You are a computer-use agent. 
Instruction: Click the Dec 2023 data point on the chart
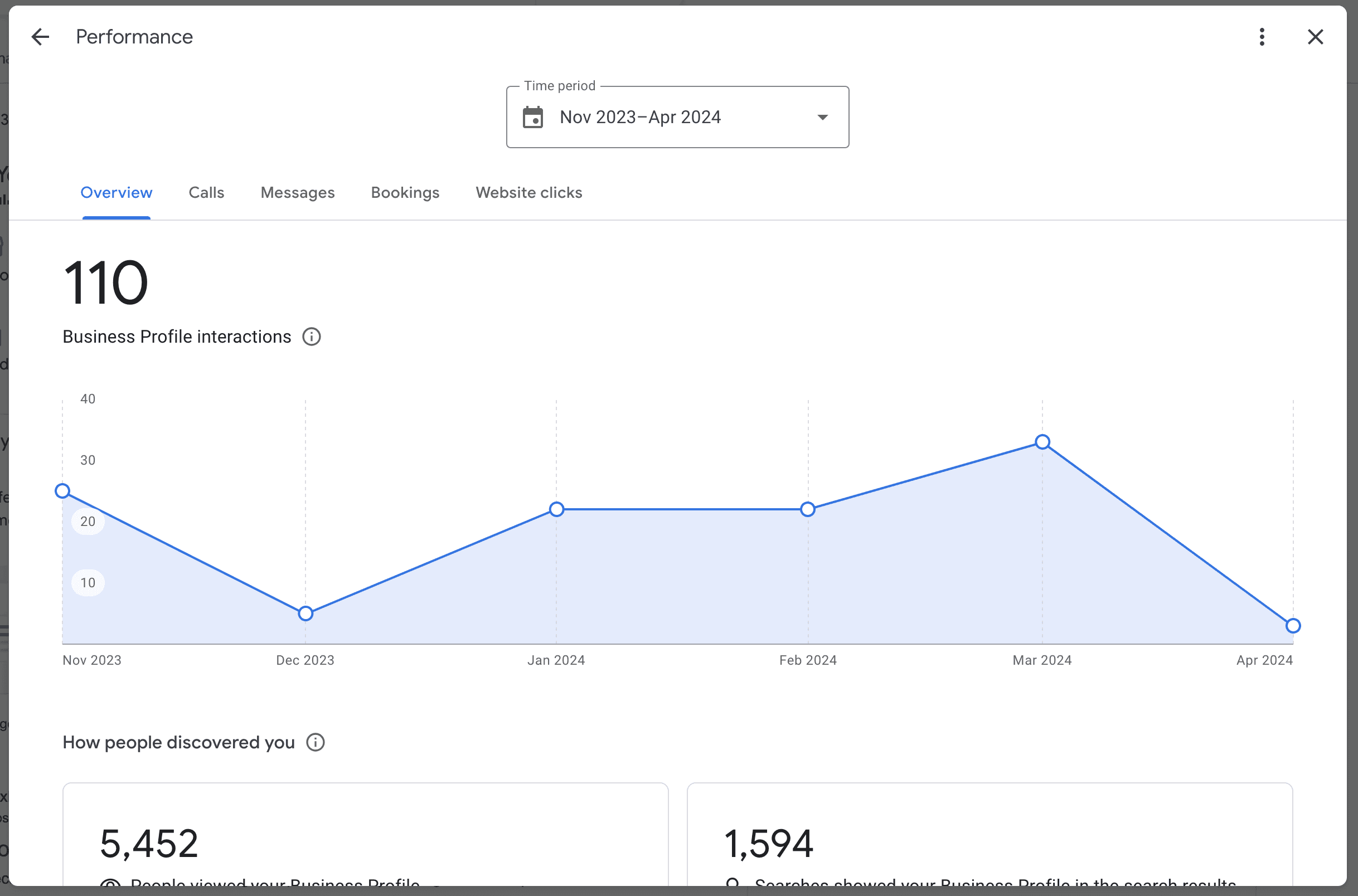click(x=305, y=612)
